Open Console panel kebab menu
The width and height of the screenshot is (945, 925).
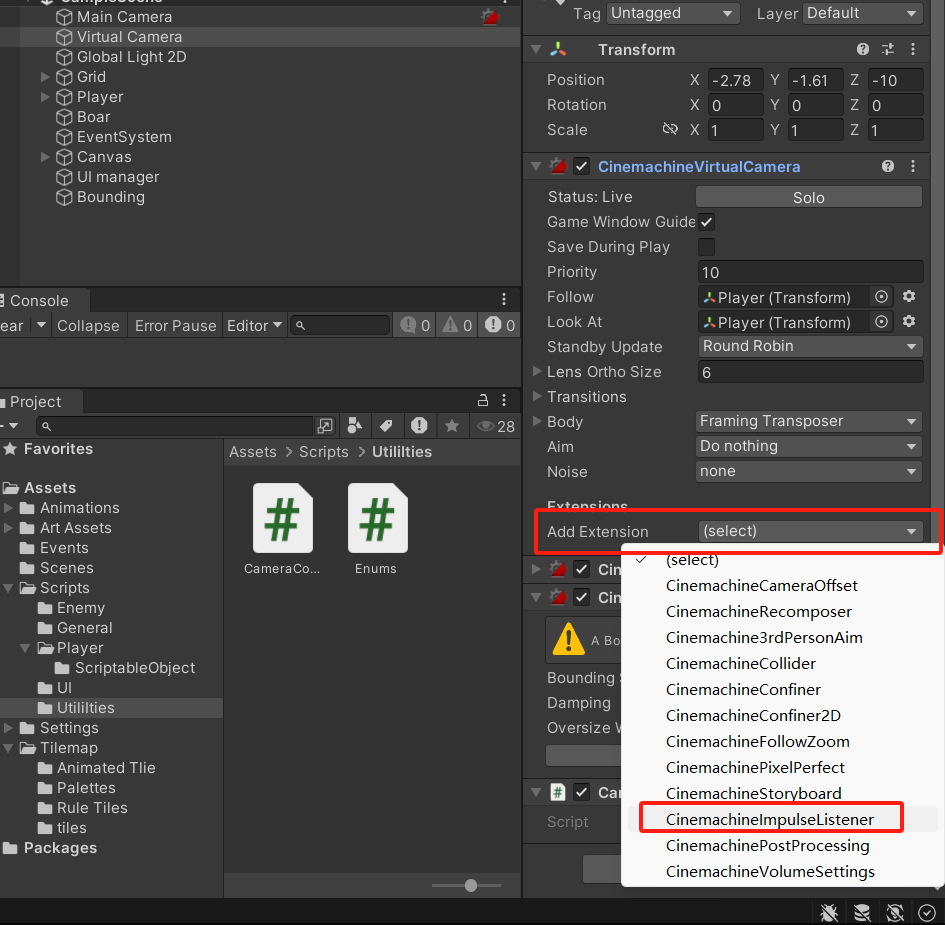504,299
